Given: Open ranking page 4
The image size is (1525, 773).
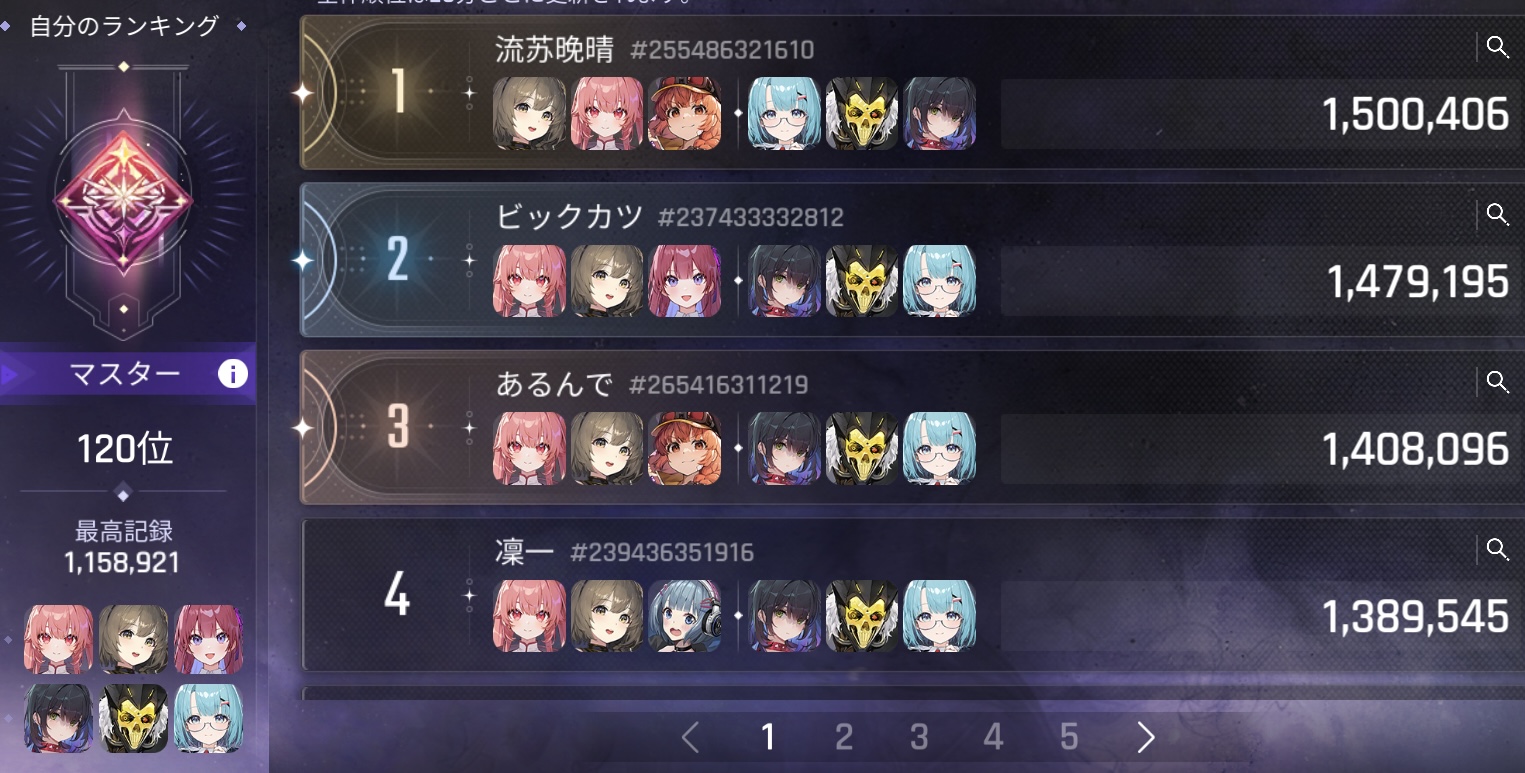Looking at the screenshot, I should [x=993, y=738].
